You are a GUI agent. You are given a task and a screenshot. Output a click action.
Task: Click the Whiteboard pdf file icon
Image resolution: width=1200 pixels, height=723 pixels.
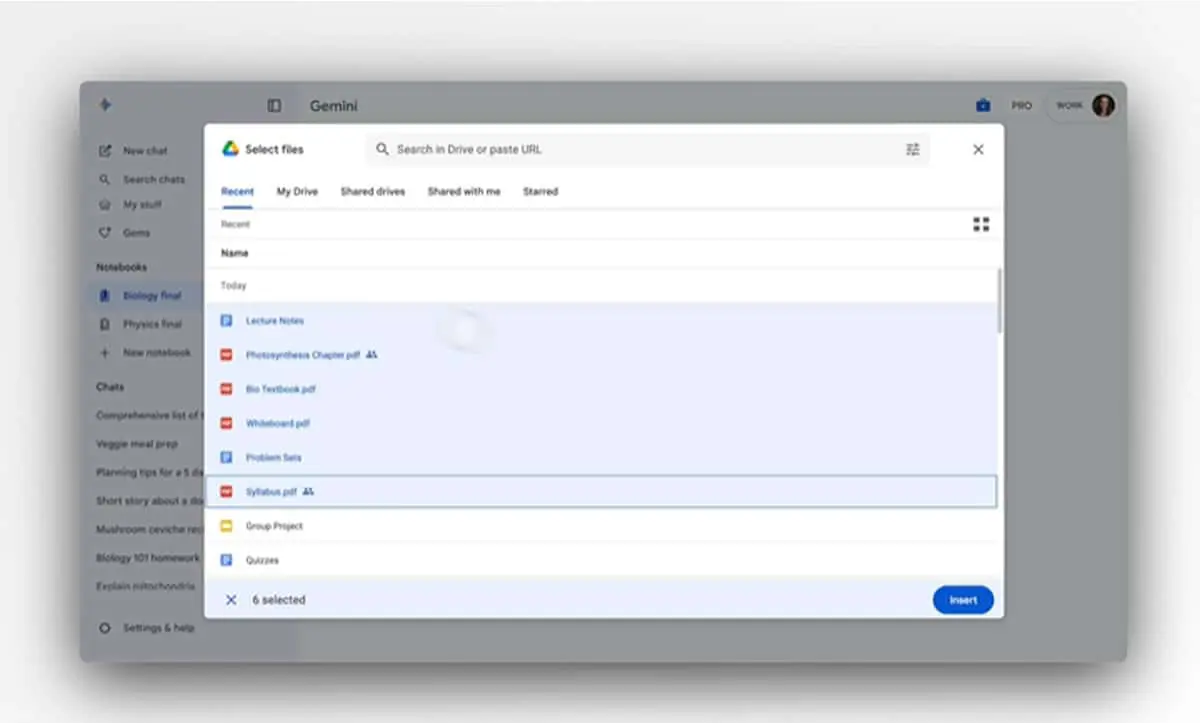(x=226, y=423)
